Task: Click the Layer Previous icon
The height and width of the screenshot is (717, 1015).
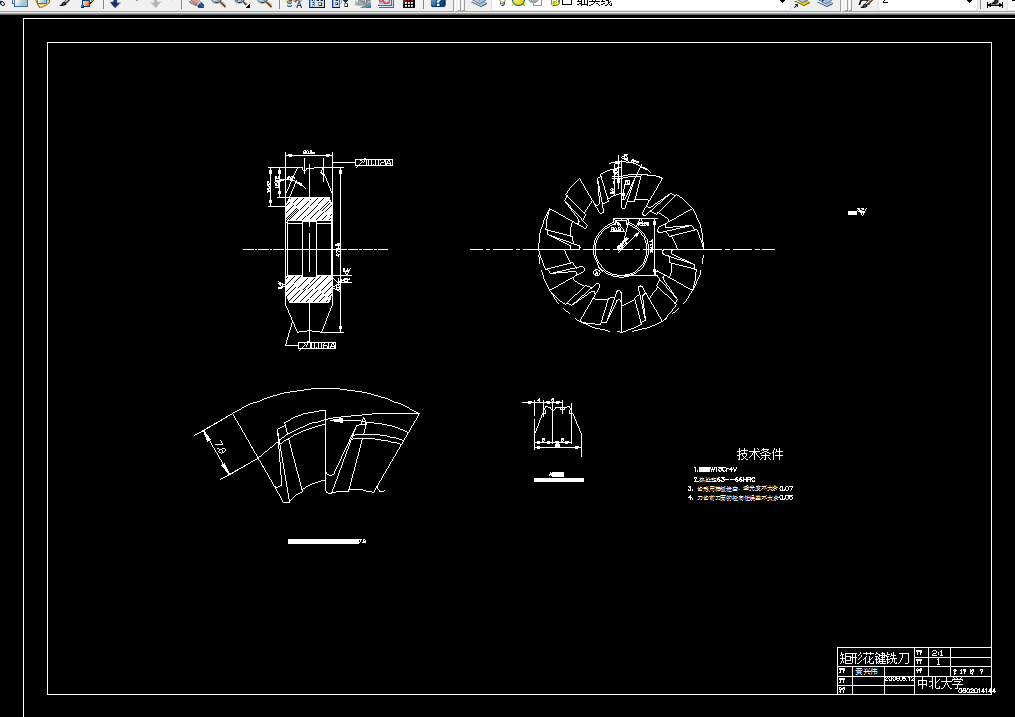Action: click(x=825, y=3)
